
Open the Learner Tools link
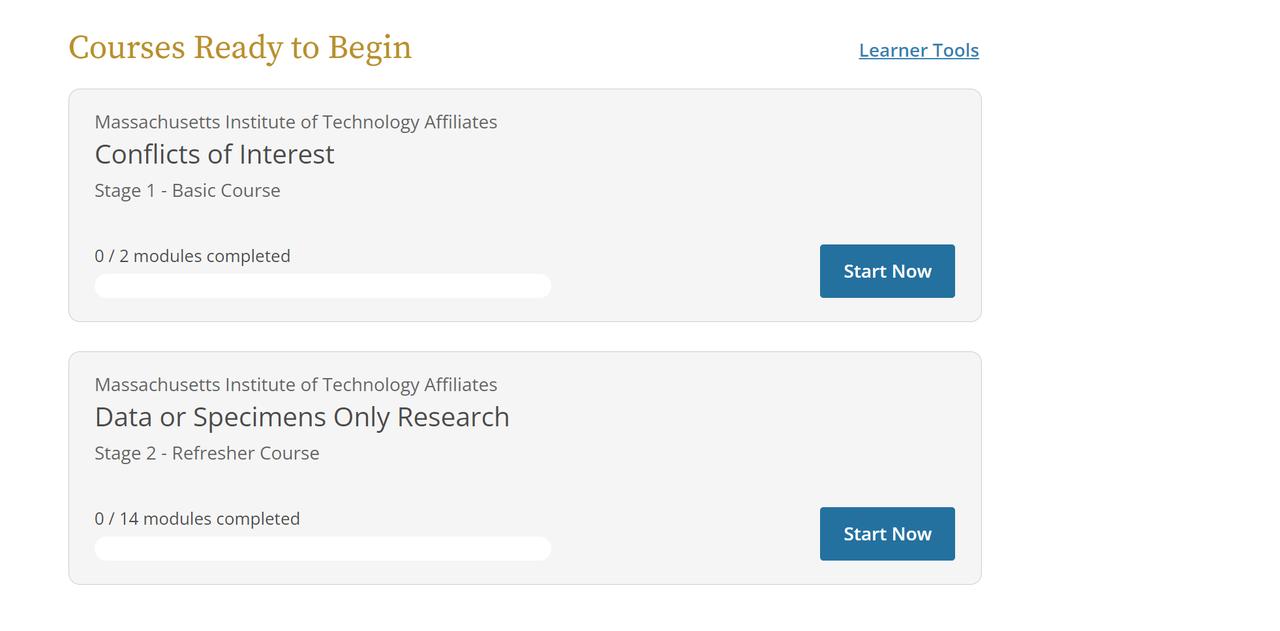918,50
